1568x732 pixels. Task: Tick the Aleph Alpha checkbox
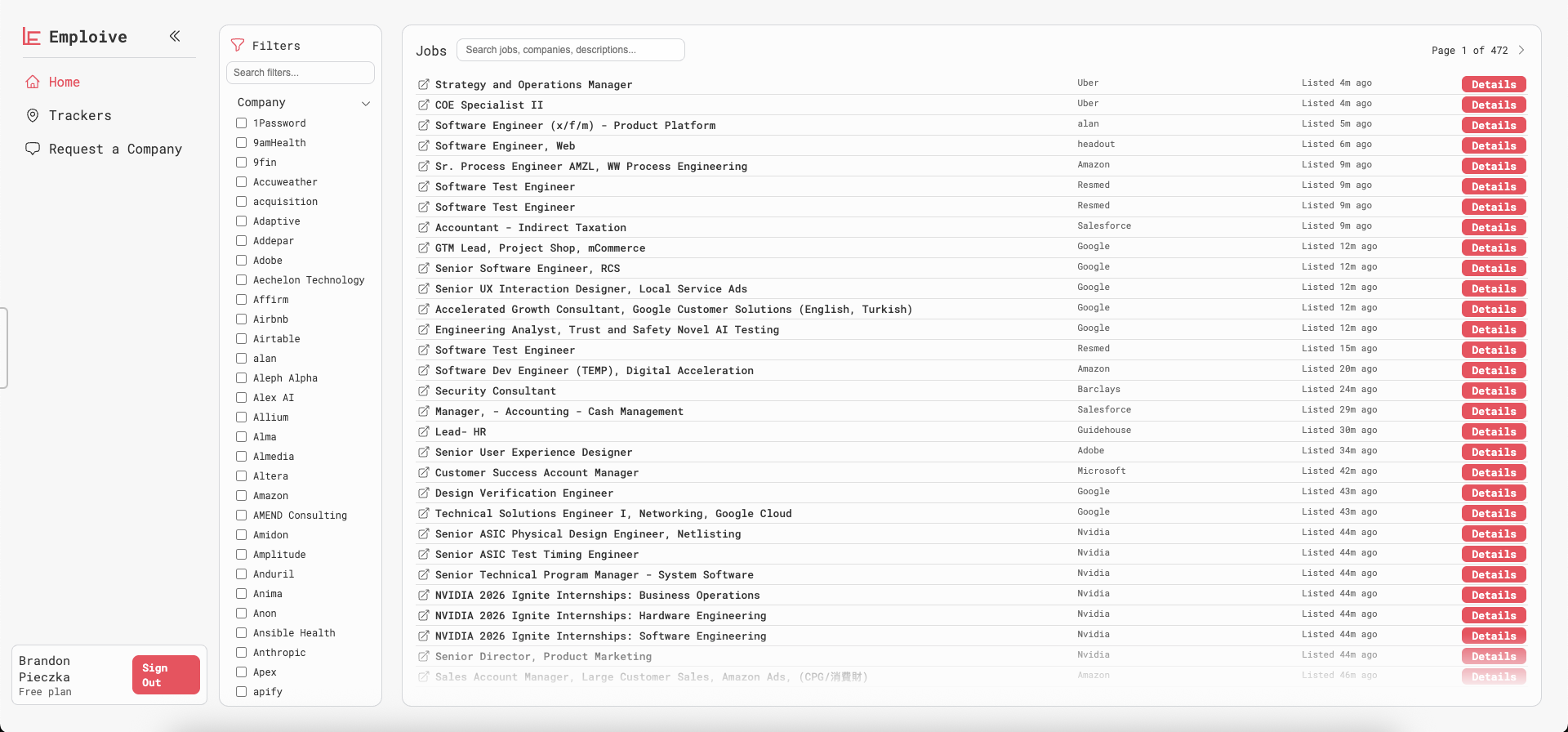point(241,377)
